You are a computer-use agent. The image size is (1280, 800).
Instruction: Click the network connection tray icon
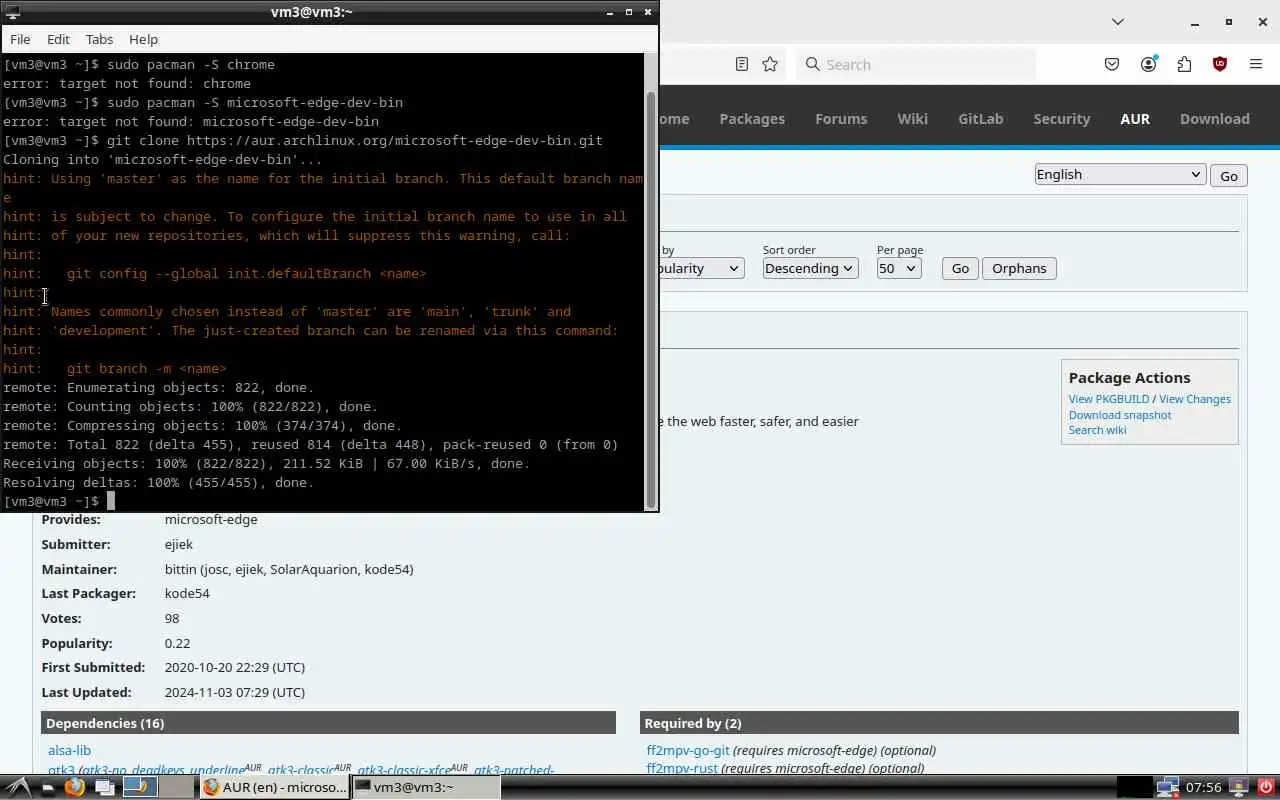pyautogui.click(x=1167, y=787)
